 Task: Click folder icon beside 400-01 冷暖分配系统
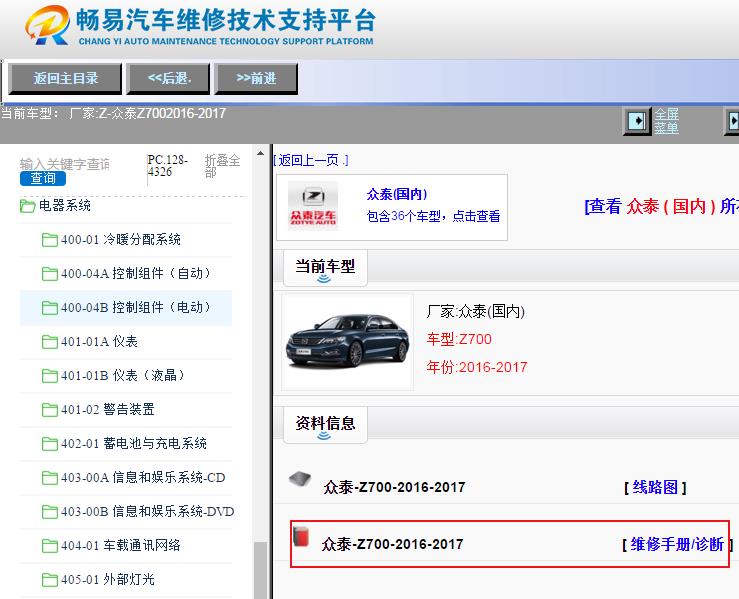click(x=49, y=240)
